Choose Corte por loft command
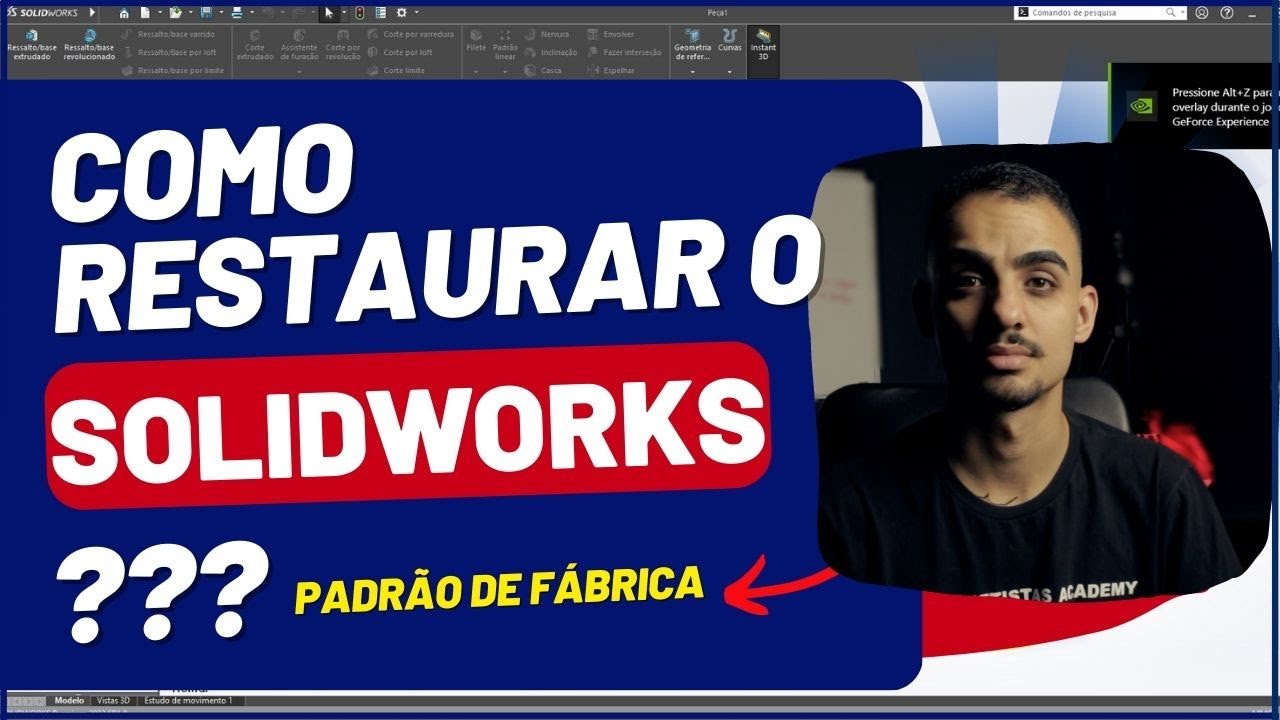 coord(400,52)
